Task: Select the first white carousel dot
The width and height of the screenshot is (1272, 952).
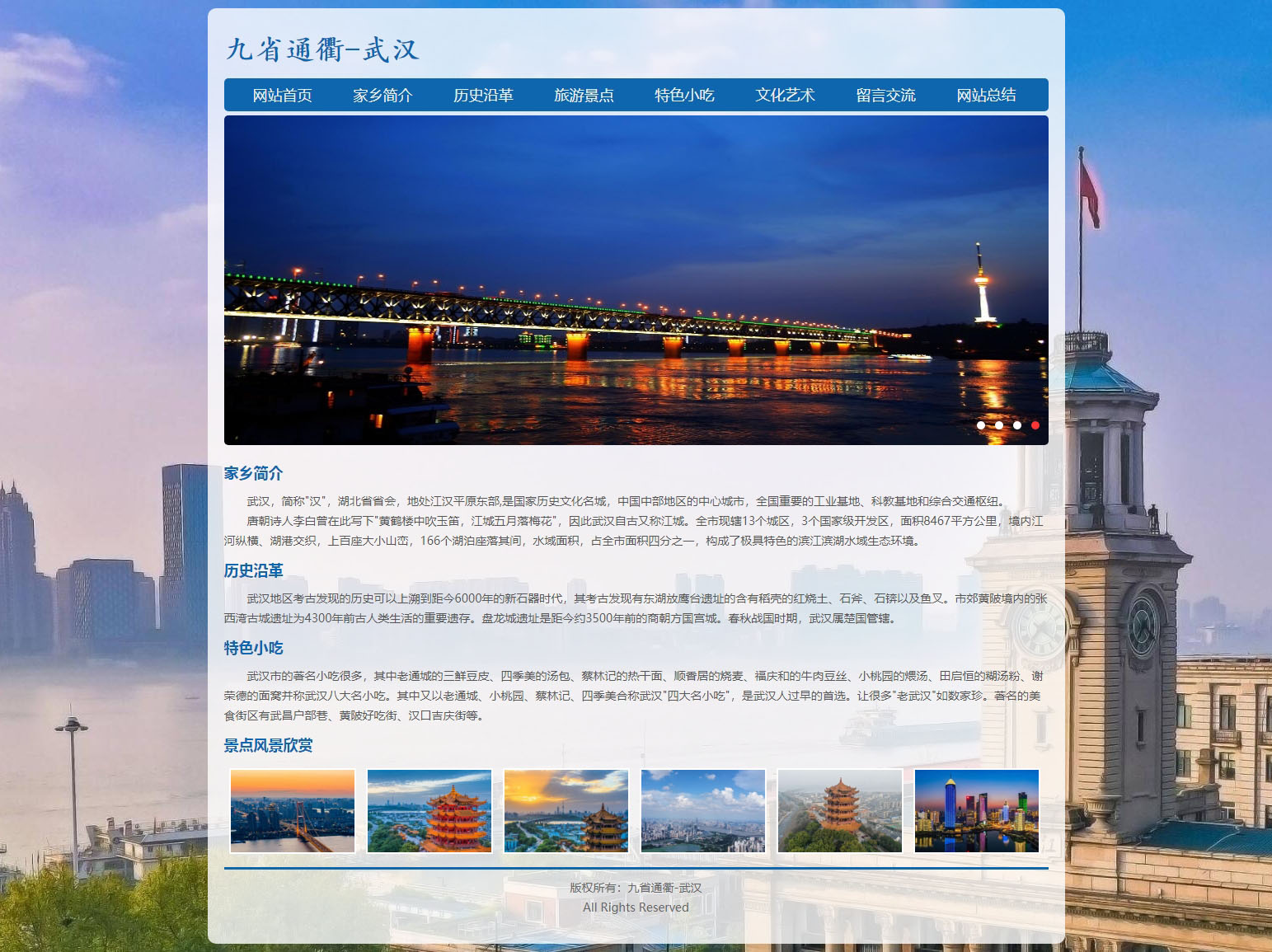Action: point(981,425)
